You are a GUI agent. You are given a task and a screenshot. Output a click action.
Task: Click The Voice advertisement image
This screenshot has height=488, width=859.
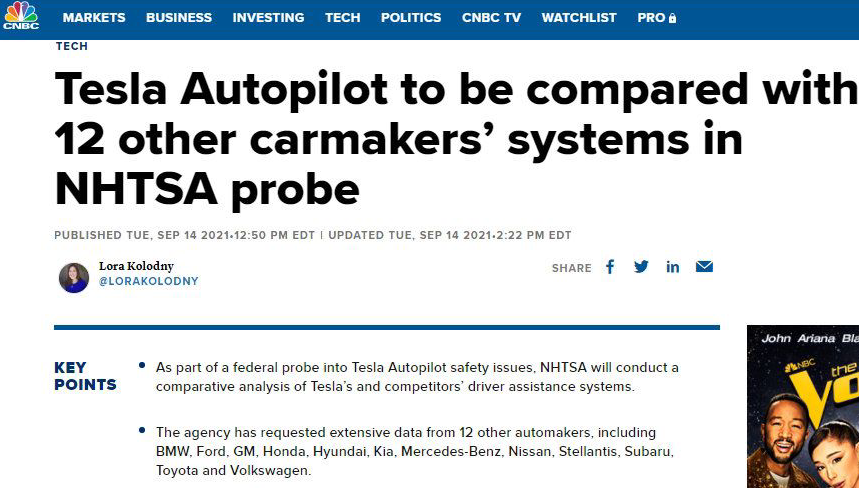pyautogui.click(x=803, y=406)
